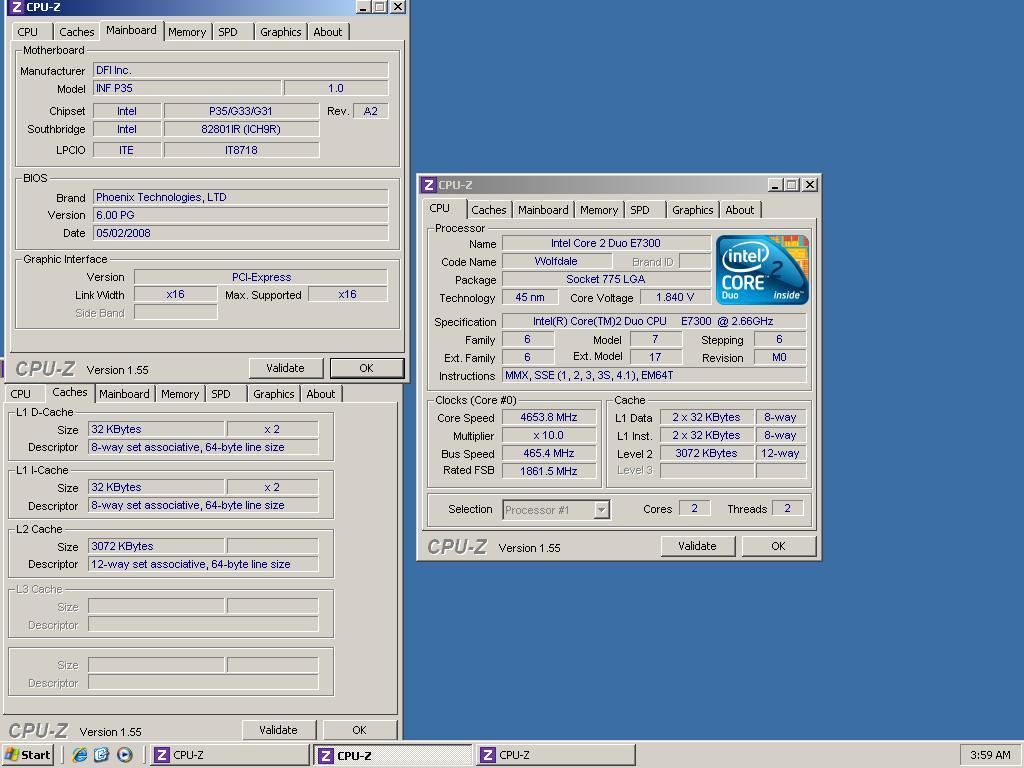Screen dimensions: 1024x768
Task: Open Graphics tab in front CPU-Z window
Action: point(692,210)
